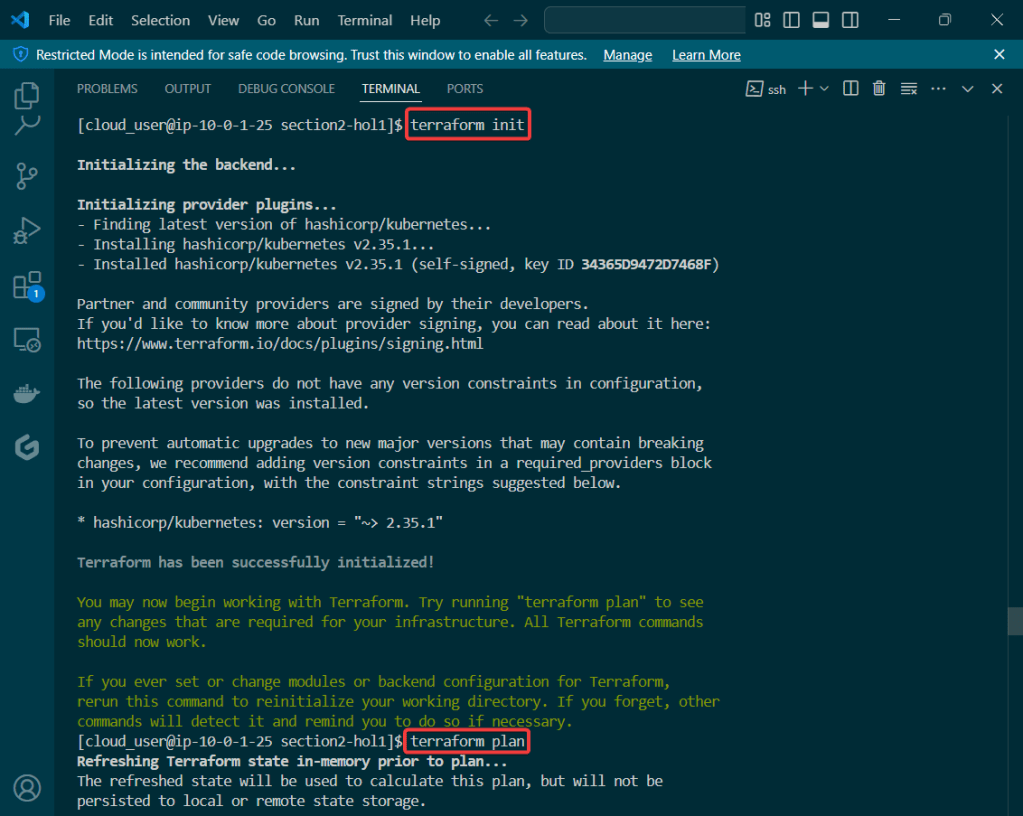This screenshot has height=816, width=1023.
Task: Split the terminal using split icon
Action: coord(851,89)
